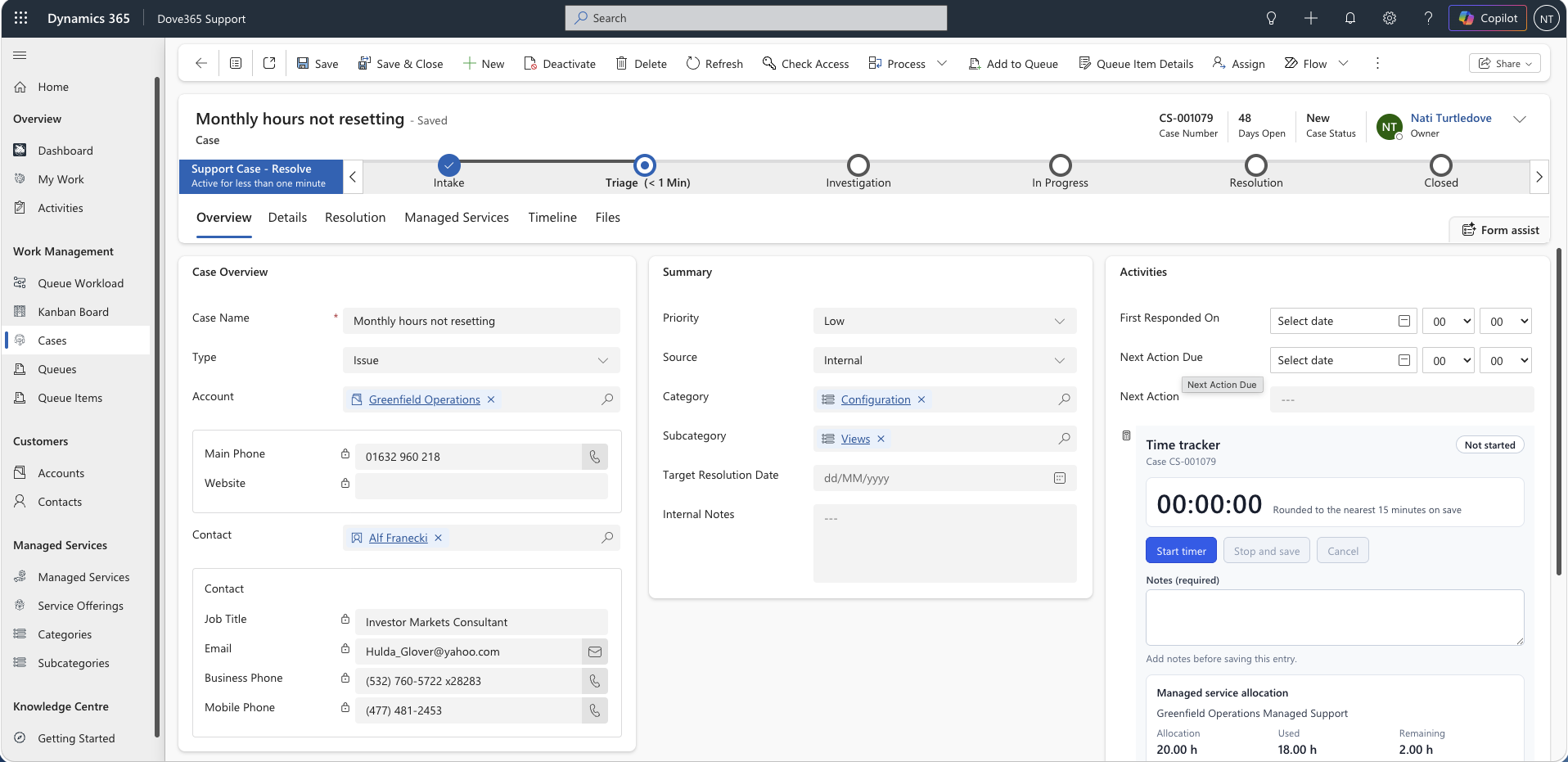The image size is (1568, 762).
Task: Collapse the site map hamburger menu
Action: pos(20,55)
